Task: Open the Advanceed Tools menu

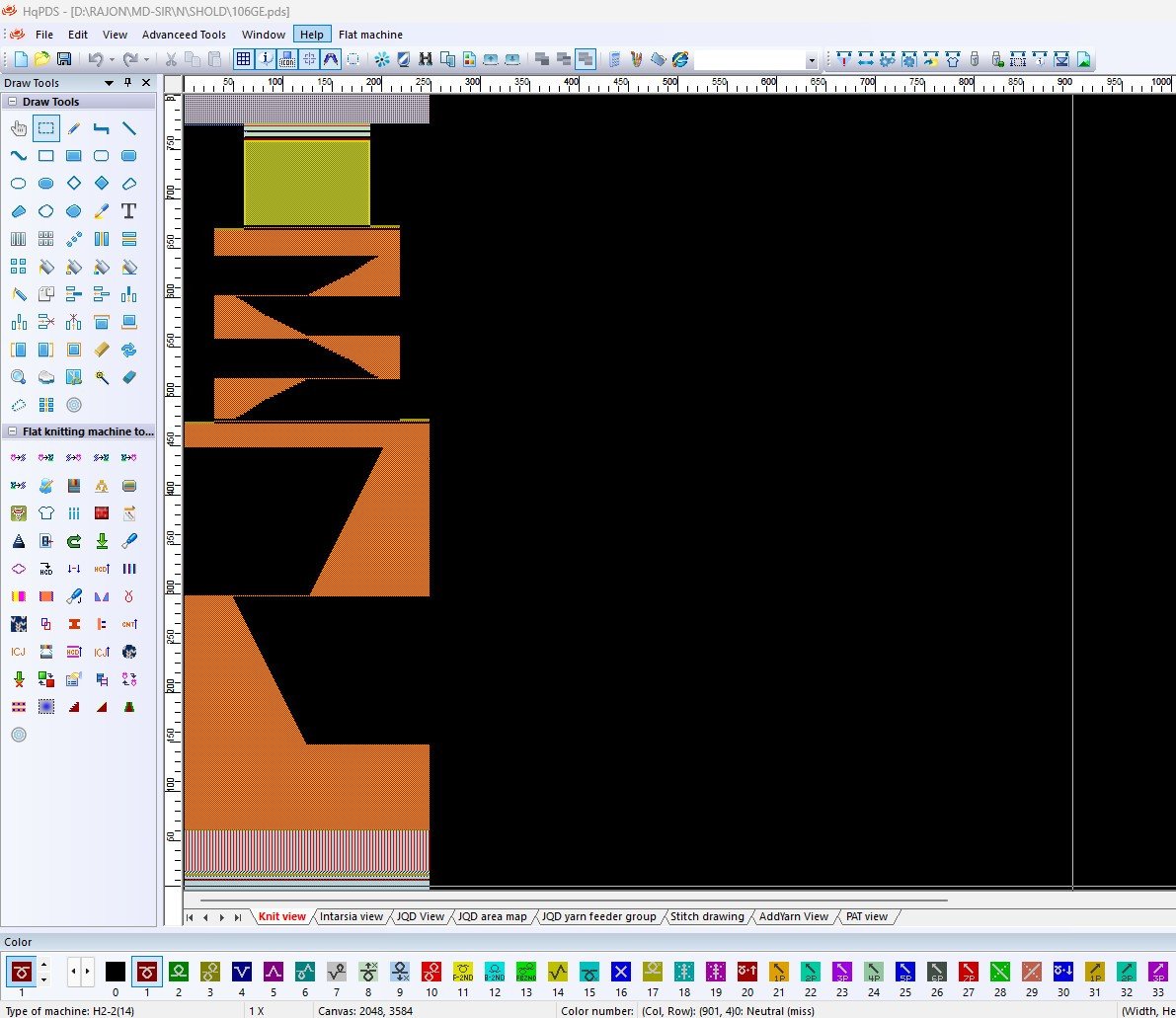Action: click(x=184, y=35)
